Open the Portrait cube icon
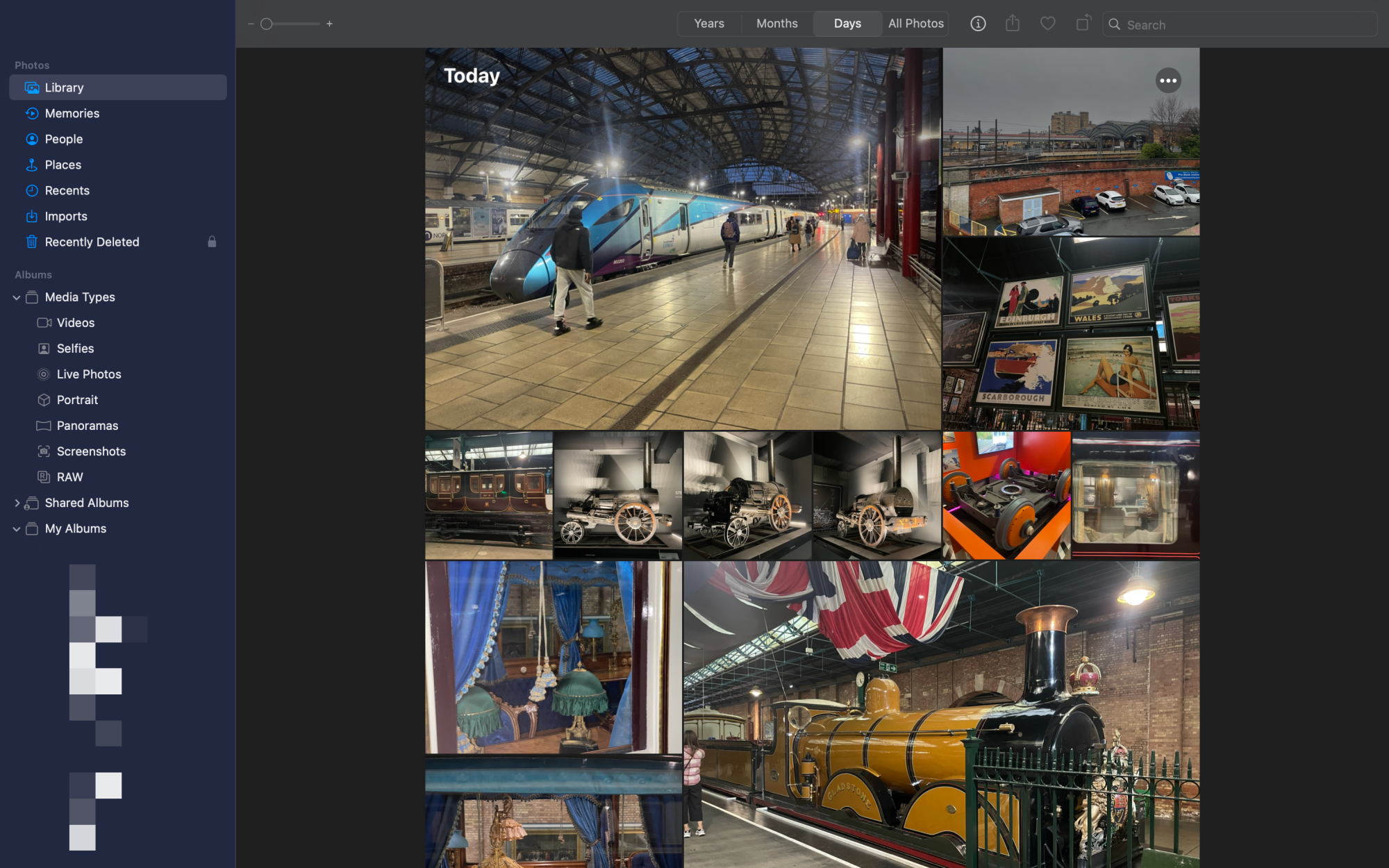Image resolution: width=1389 pixels, height=868 pixels. [44, 400]
